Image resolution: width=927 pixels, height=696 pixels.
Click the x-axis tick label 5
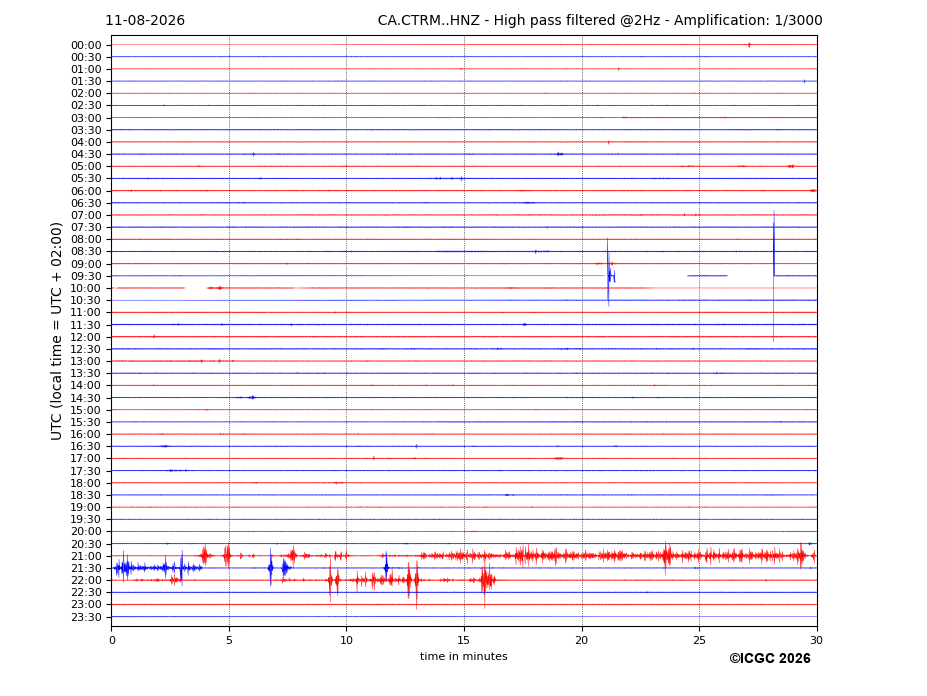click(229, 640)
